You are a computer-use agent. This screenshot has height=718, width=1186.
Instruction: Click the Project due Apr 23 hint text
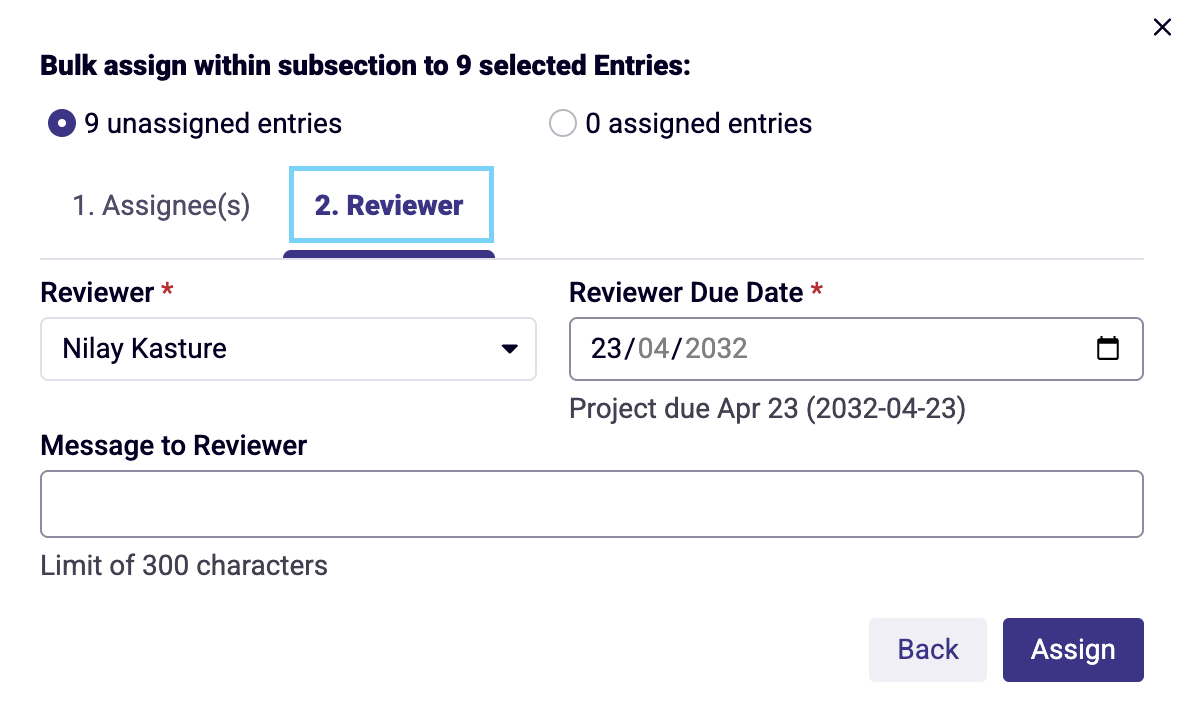pyautogui.click(x=767, y=409)
